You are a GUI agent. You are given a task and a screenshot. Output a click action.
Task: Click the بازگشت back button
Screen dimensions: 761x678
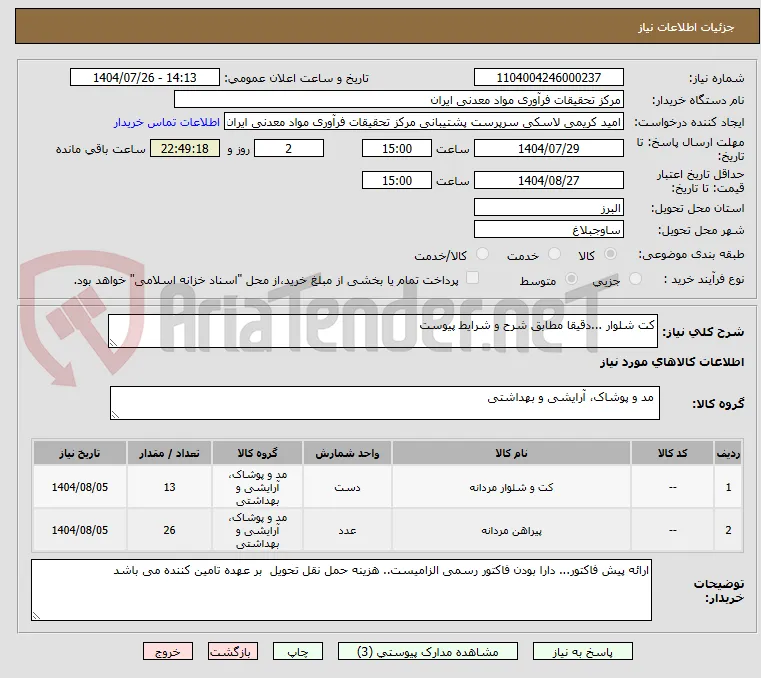(x=233, y=651)
